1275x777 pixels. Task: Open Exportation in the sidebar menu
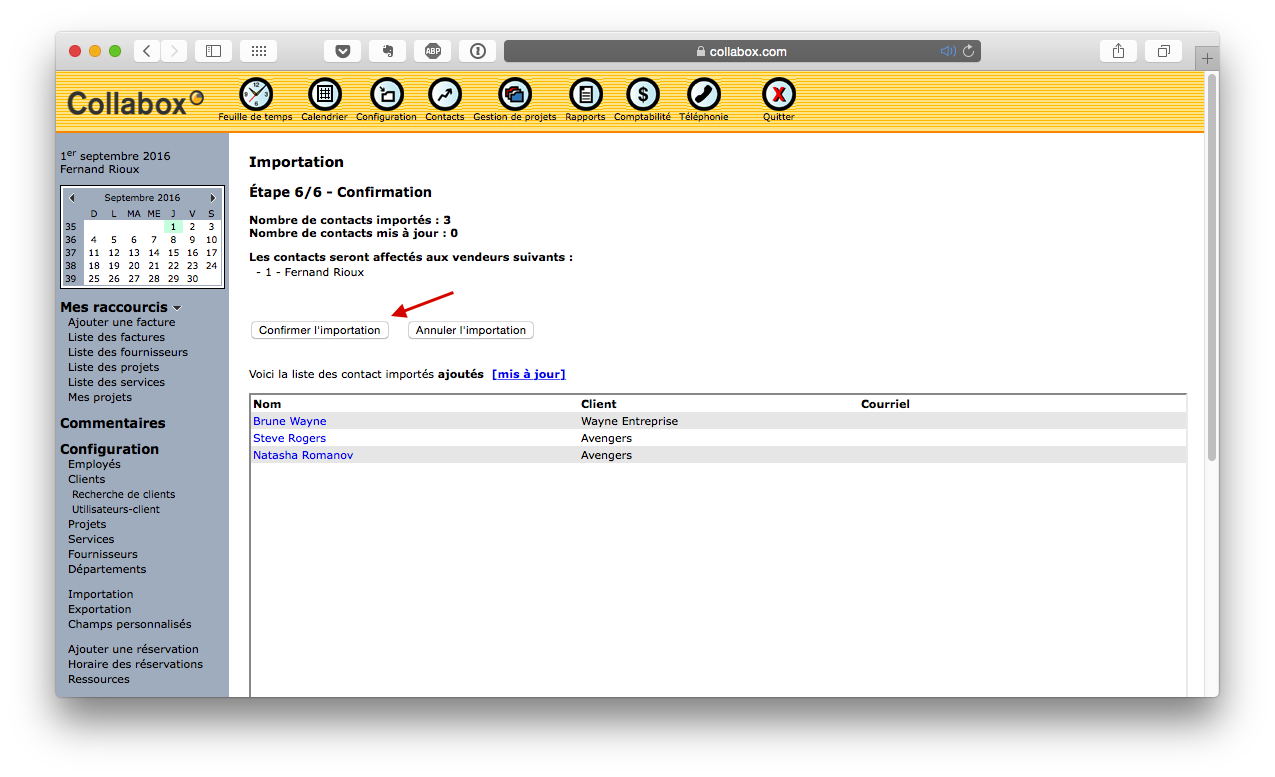pos(99,608)
